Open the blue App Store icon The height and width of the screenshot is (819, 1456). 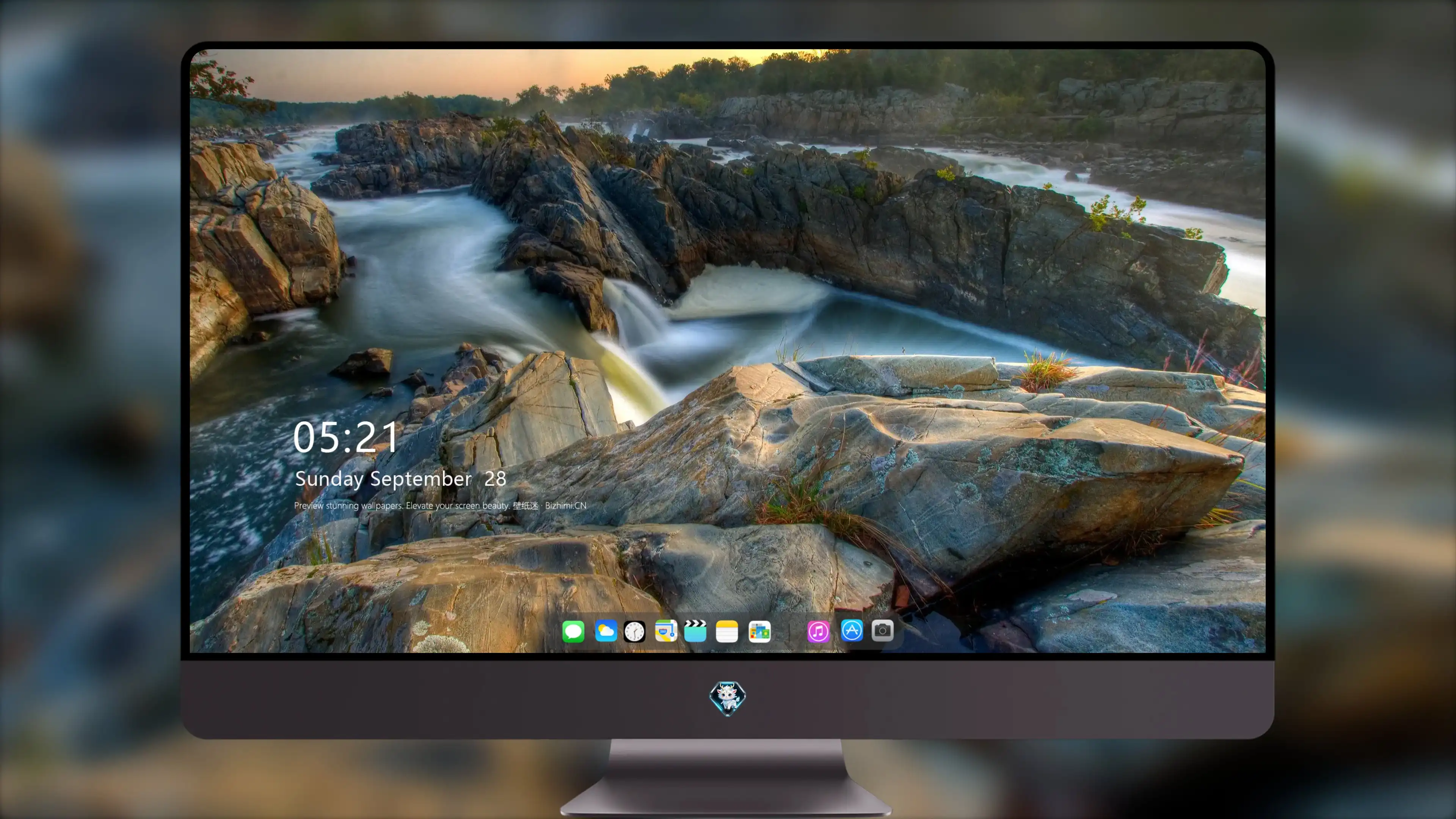(x=852, y=631)
